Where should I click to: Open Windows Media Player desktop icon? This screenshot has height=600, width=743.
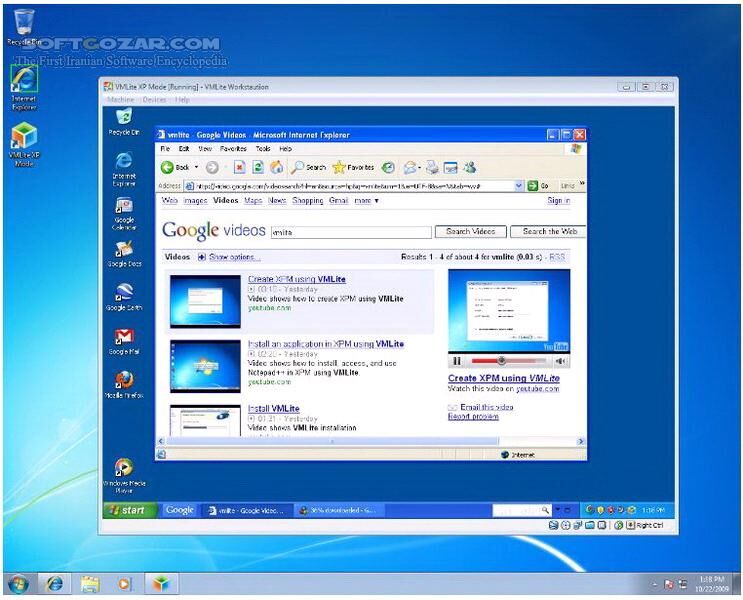(123, 470)
